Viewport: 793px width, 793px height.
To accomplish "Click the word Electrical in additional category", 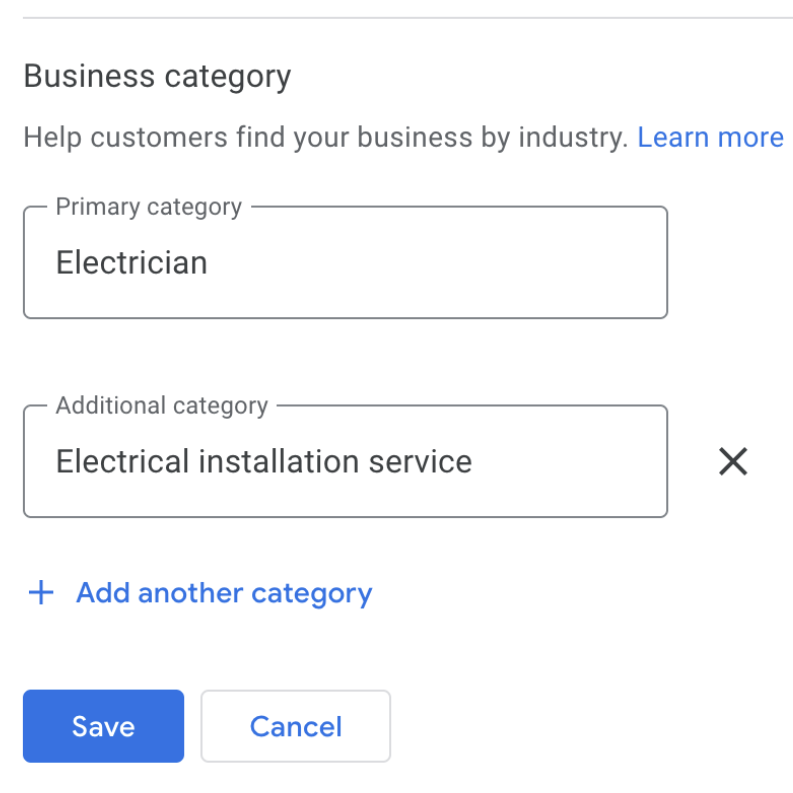I will click(x=122, y=461).
